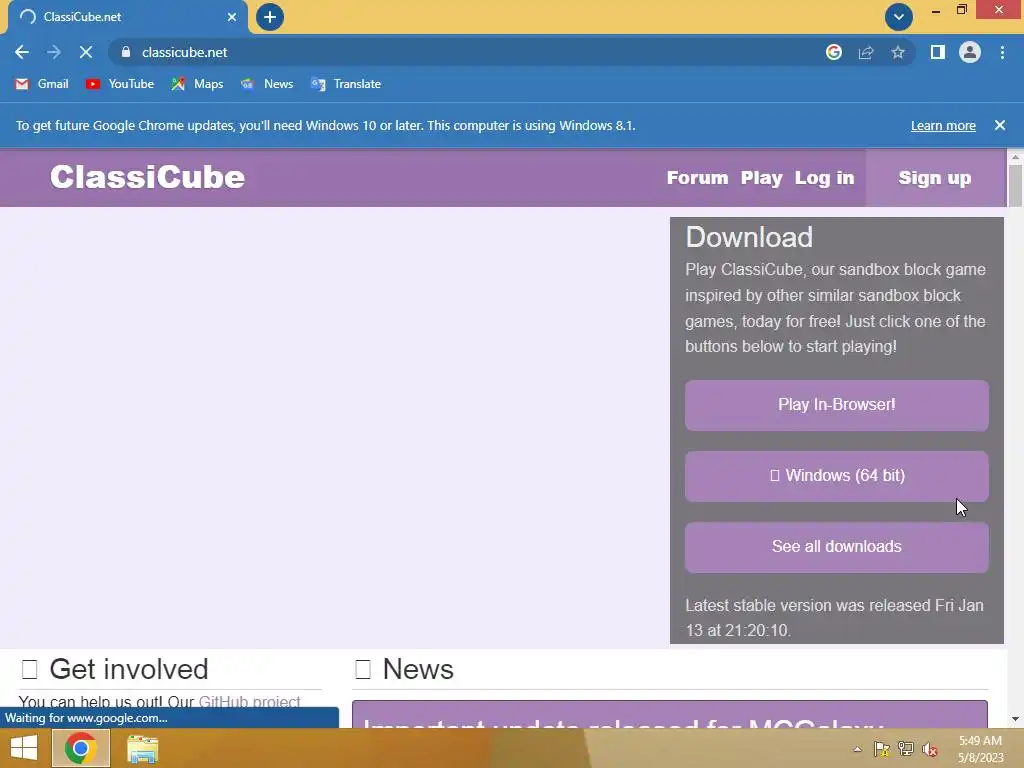Click the News section heading
The height and width of the screenshot is (768, 1024).
[x=418, y=669]
